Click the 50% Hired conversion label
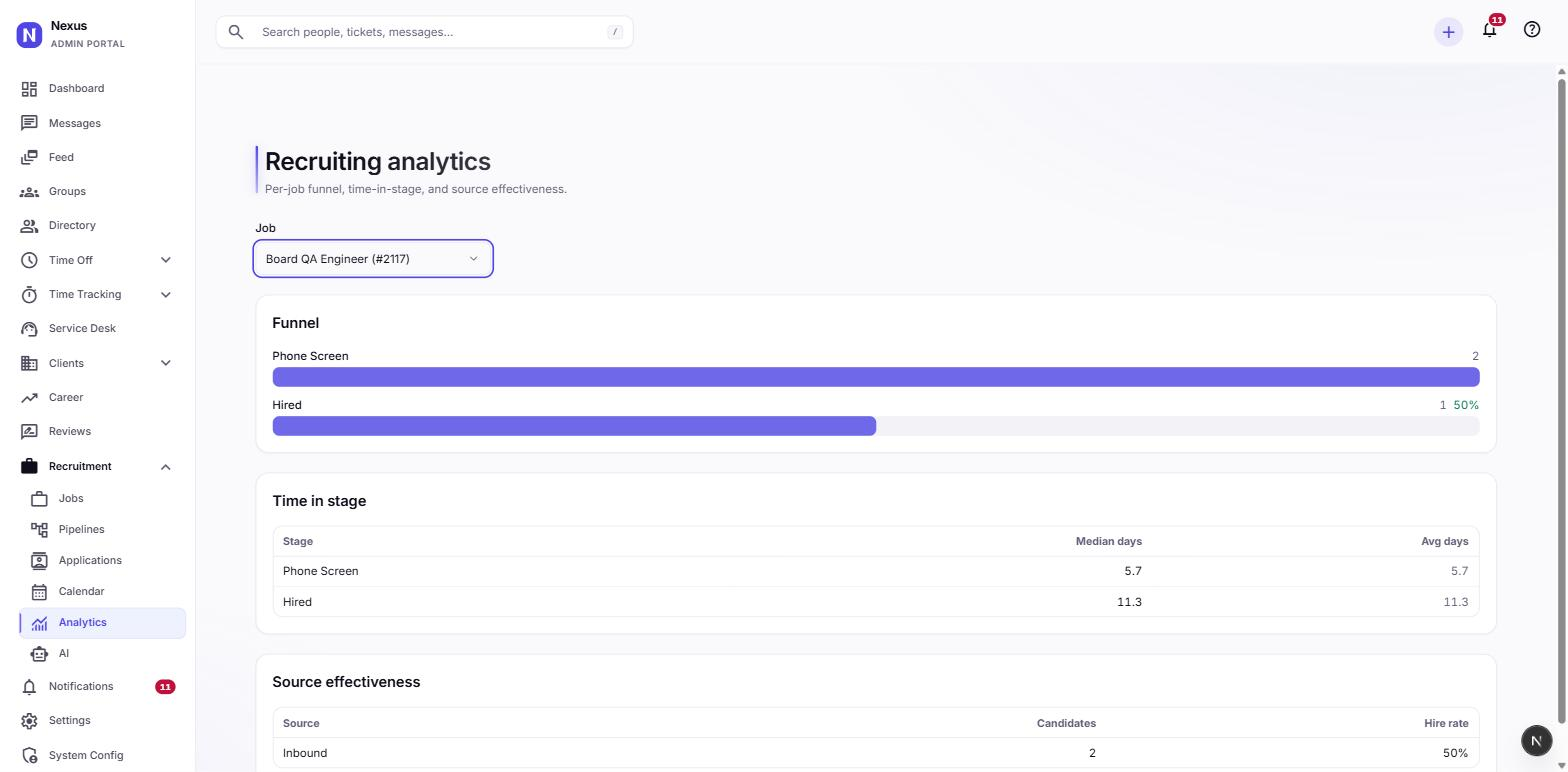 click(1466, 406)
